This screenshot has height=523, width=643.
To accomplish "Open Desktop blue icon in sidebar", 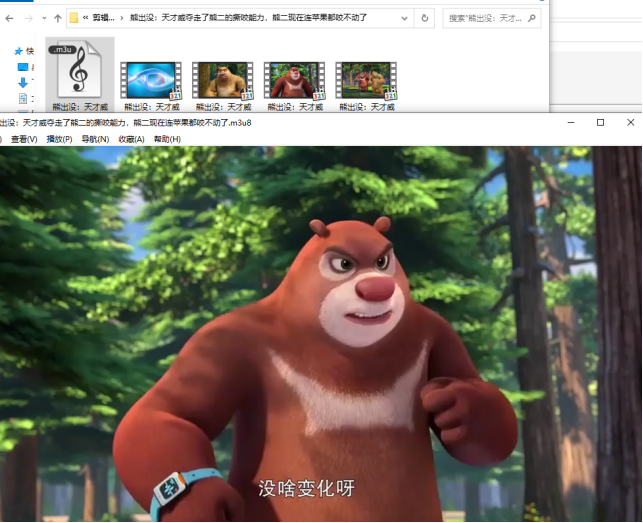I will 23,67.
